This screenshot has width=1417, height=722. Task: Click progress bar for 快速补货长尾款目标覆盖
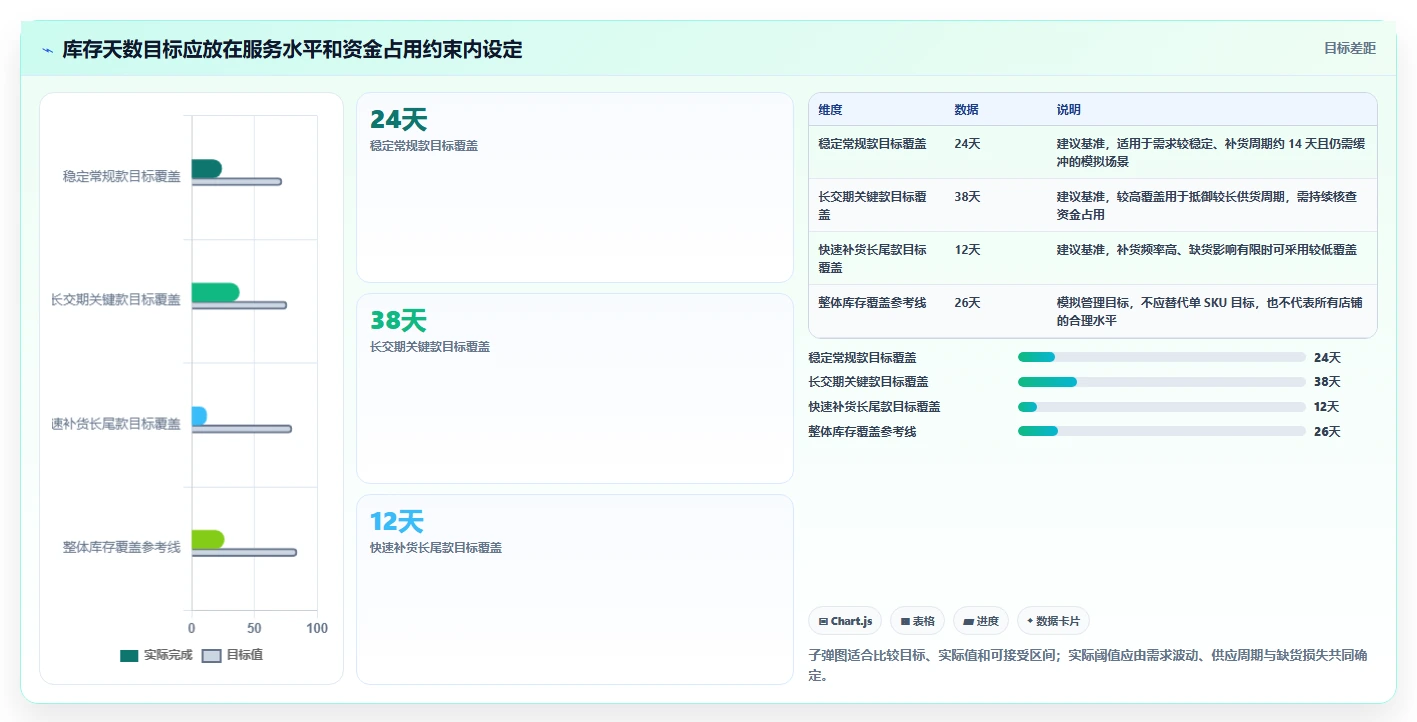tap(1162, 407)
